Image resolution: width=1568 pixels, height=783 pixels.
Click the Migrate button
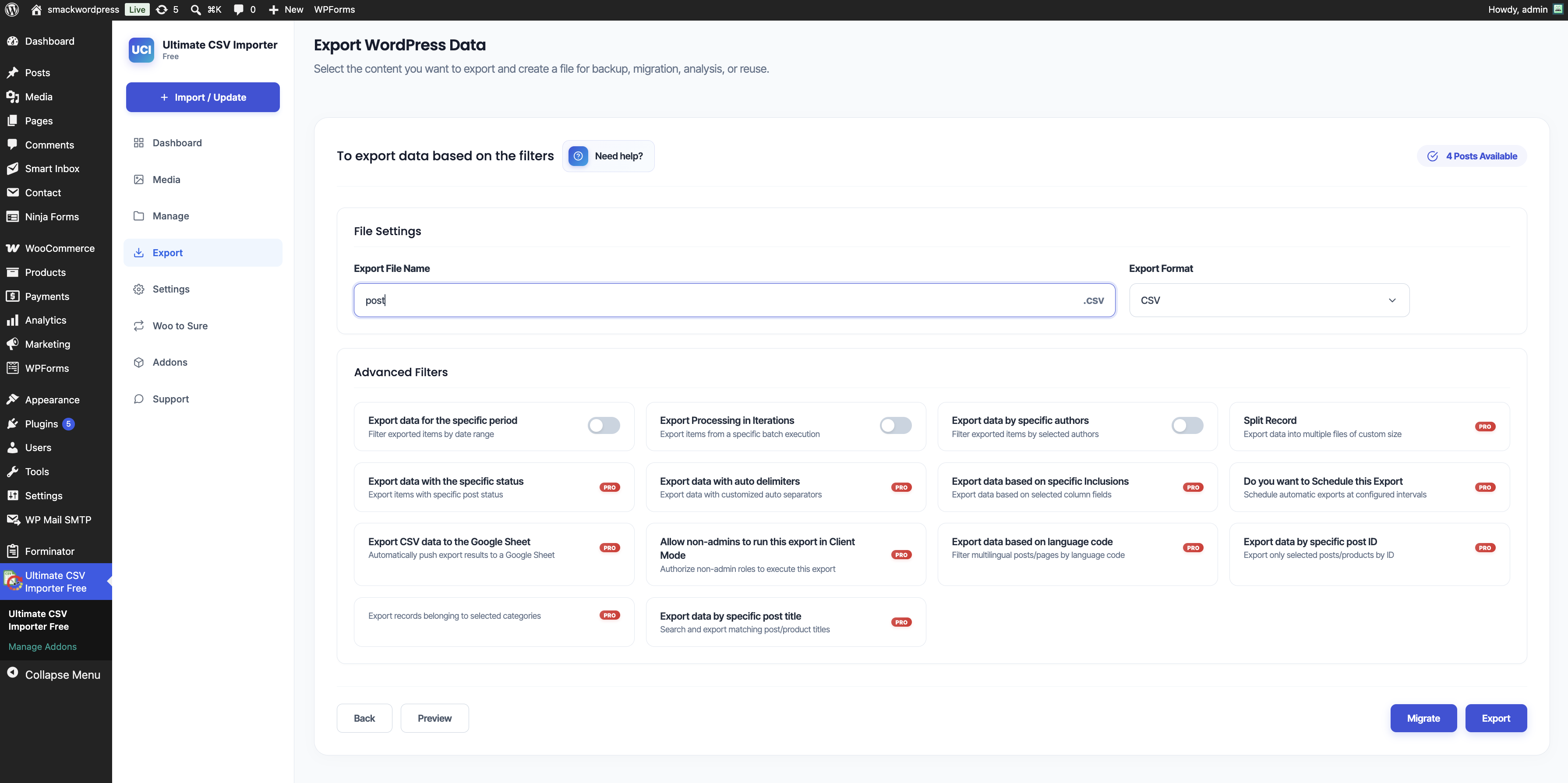coord(1423,718)
